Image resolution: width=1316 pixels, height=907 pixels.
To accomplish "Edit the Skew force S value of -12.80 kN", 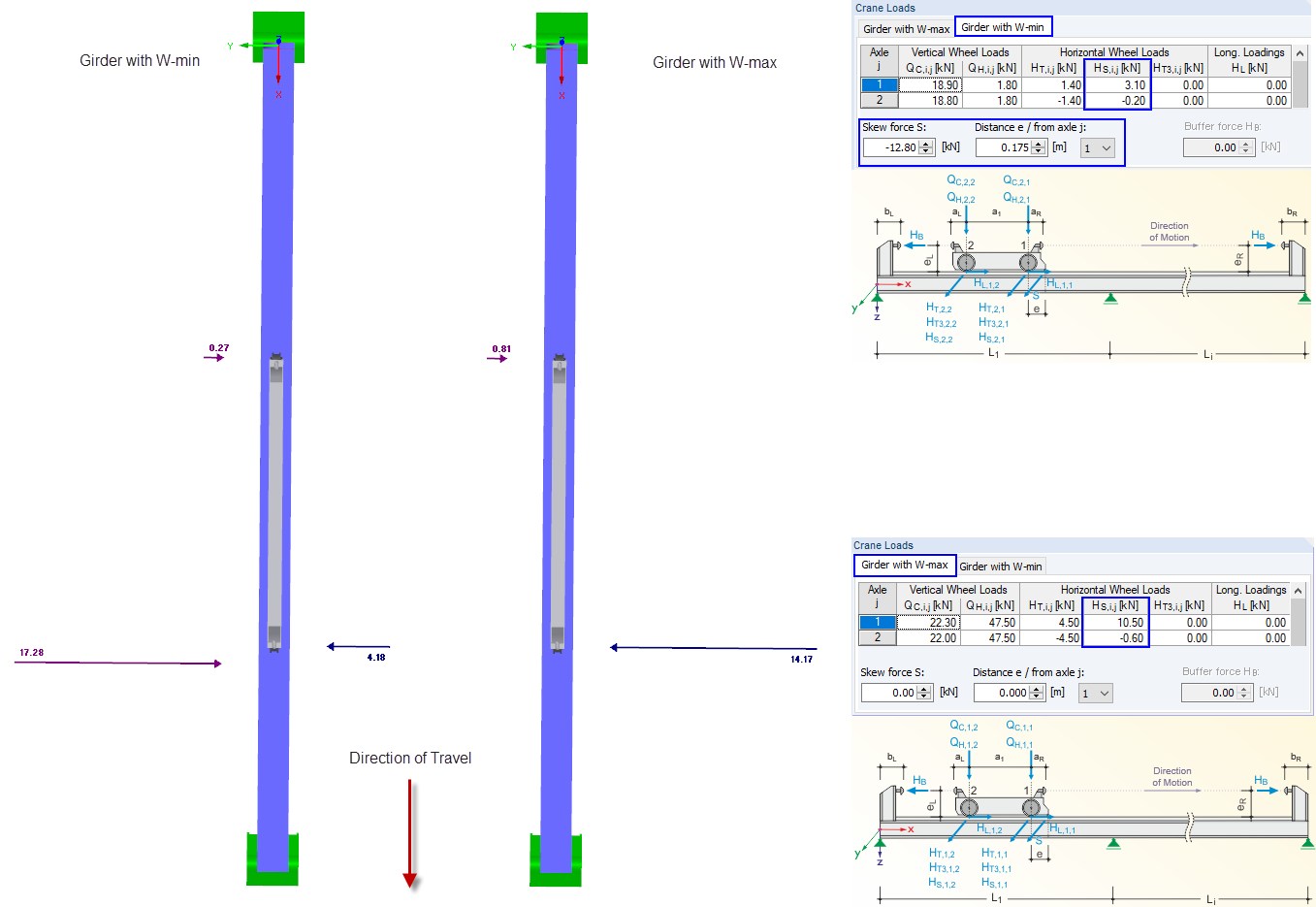I will [x=892, y=146].
